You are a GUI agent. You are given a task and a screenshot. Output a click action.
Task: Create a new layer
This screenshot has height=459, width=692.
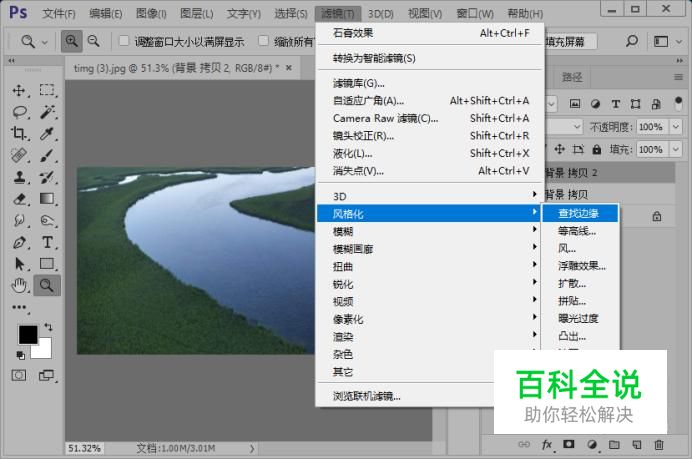636,444
